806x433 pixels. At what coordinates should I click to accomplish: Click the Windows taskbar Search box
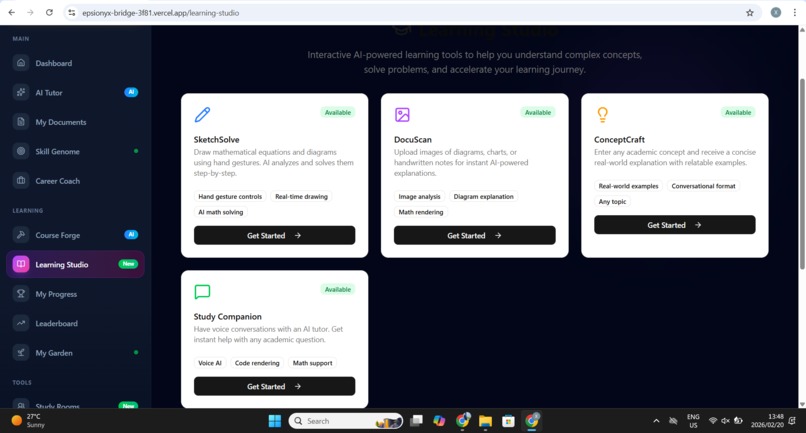tap(345, 421)
